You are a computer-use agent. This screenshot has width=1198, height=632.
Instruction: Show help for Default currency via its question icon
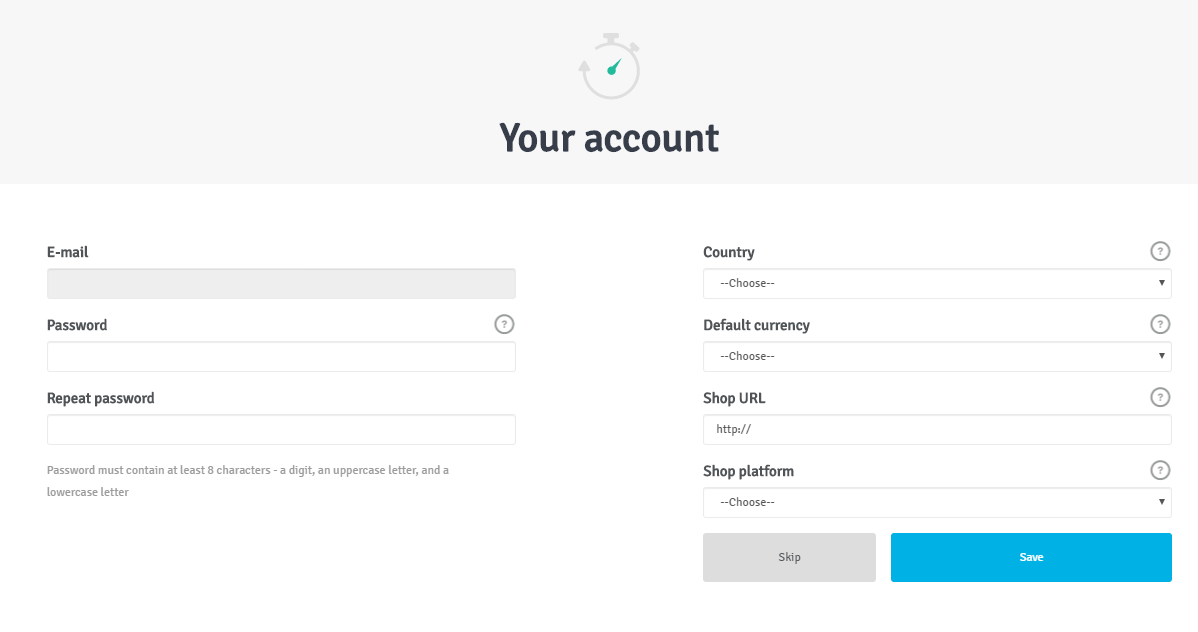1160,324
